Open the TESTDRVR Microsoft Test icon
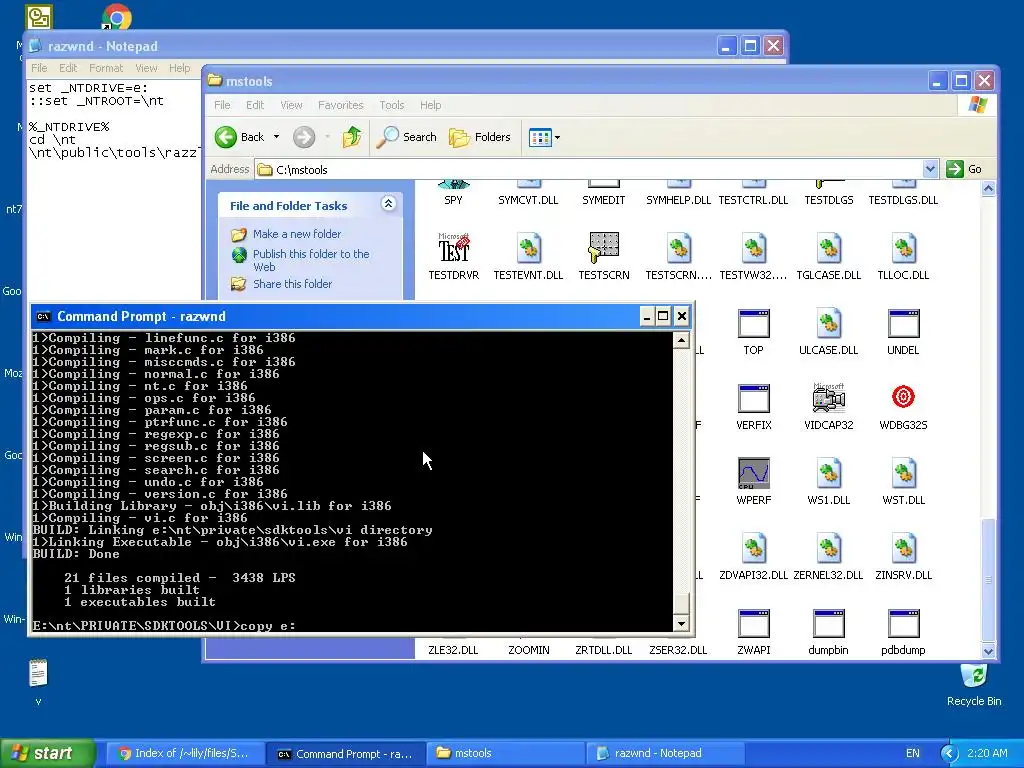This screenshot has width=1024, height=768. click(x=454, y=248)
